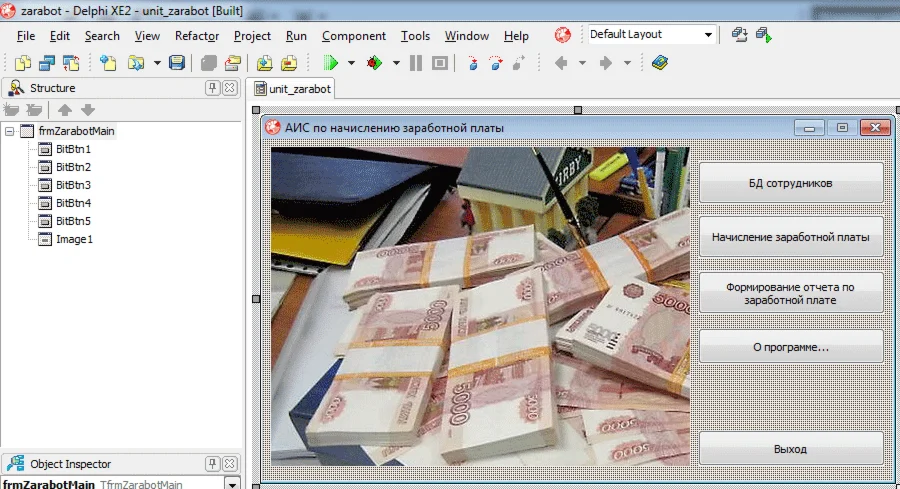
Task: Click the Run Without Debugging bug icon
Action: coord(374,63)
